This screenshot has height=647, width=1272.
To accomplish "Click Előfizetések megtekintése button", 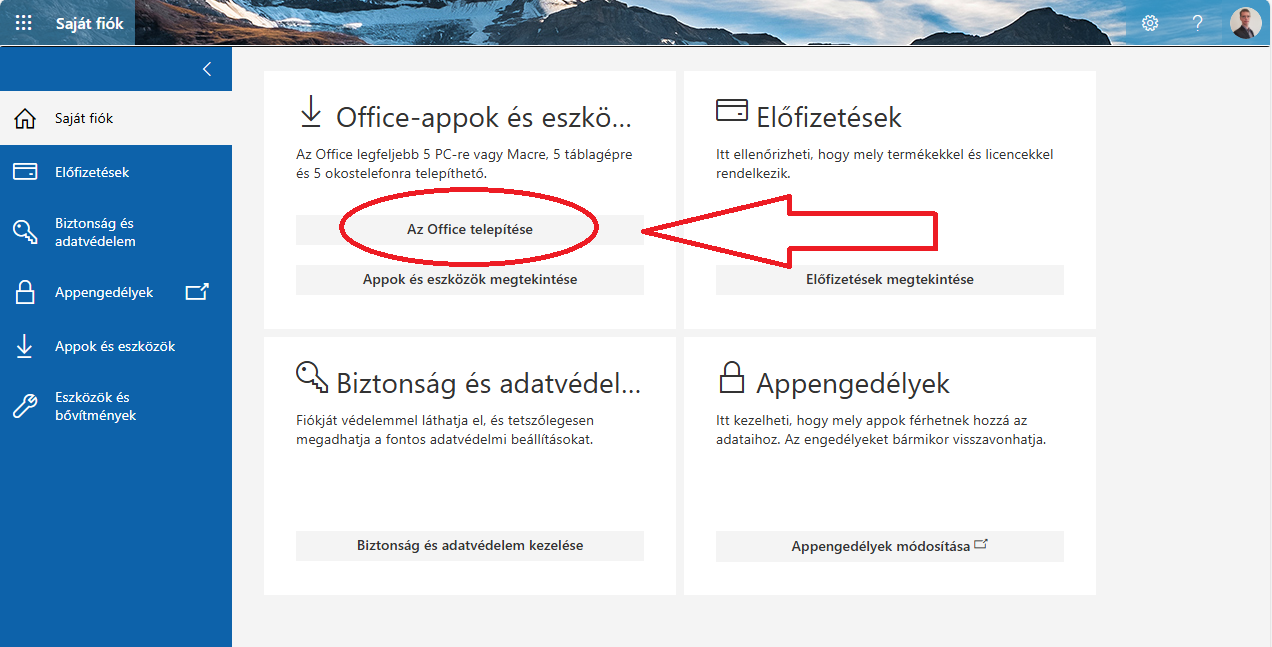I will coord(890,280).
